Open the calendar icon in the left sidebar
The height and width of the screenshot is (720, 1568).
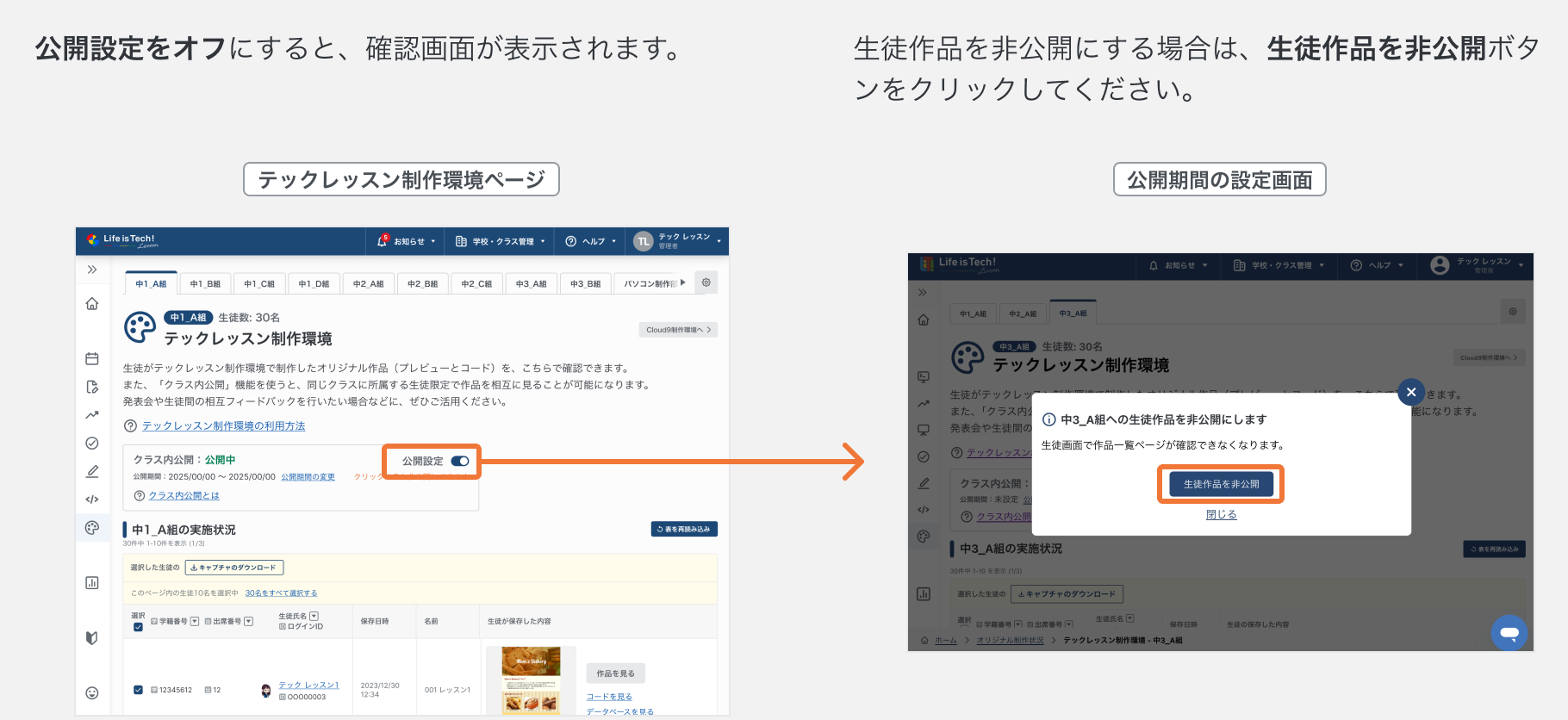click(x=92, y=358)
